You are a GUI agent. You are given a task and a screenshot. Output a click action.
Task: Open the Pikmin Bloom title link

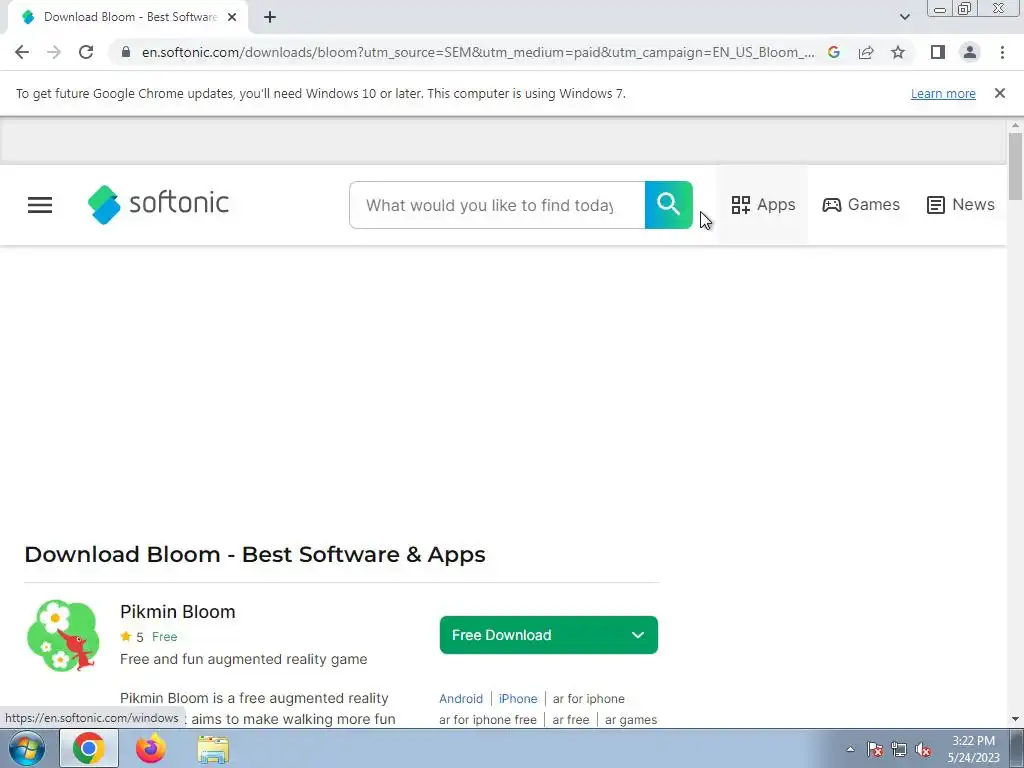(x=178, y=612)
